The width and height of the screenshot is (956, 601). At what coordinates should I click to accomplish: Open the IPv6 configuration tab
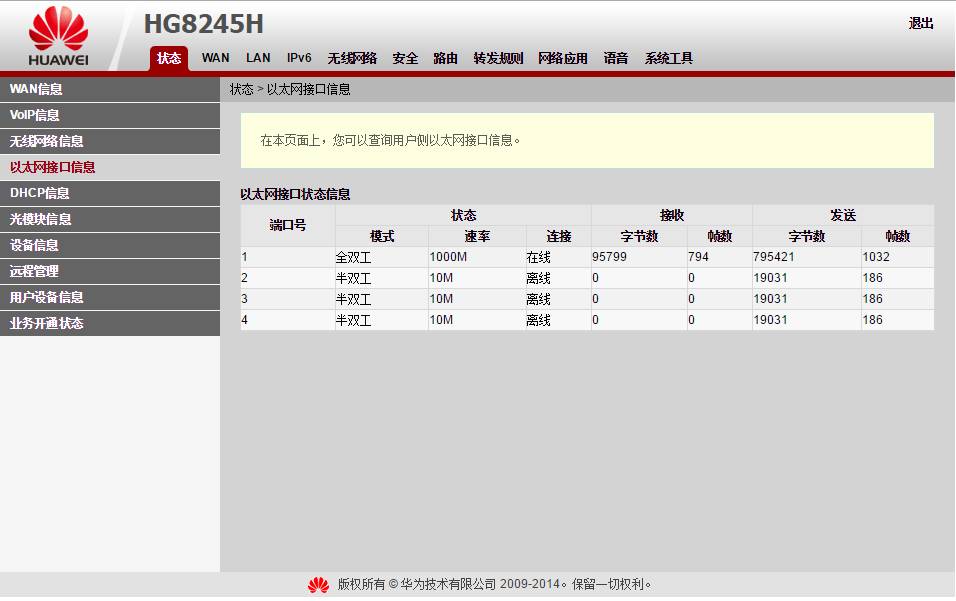click(x=298, y=58)
